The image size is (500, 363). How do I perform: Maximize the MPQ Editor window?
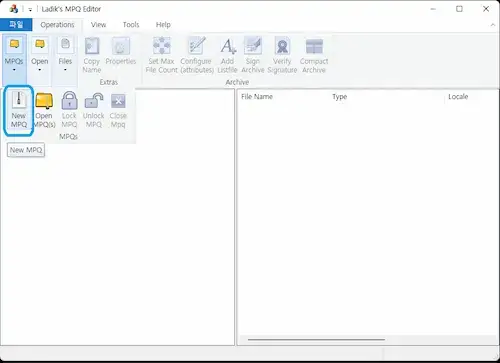click(459, 9)
